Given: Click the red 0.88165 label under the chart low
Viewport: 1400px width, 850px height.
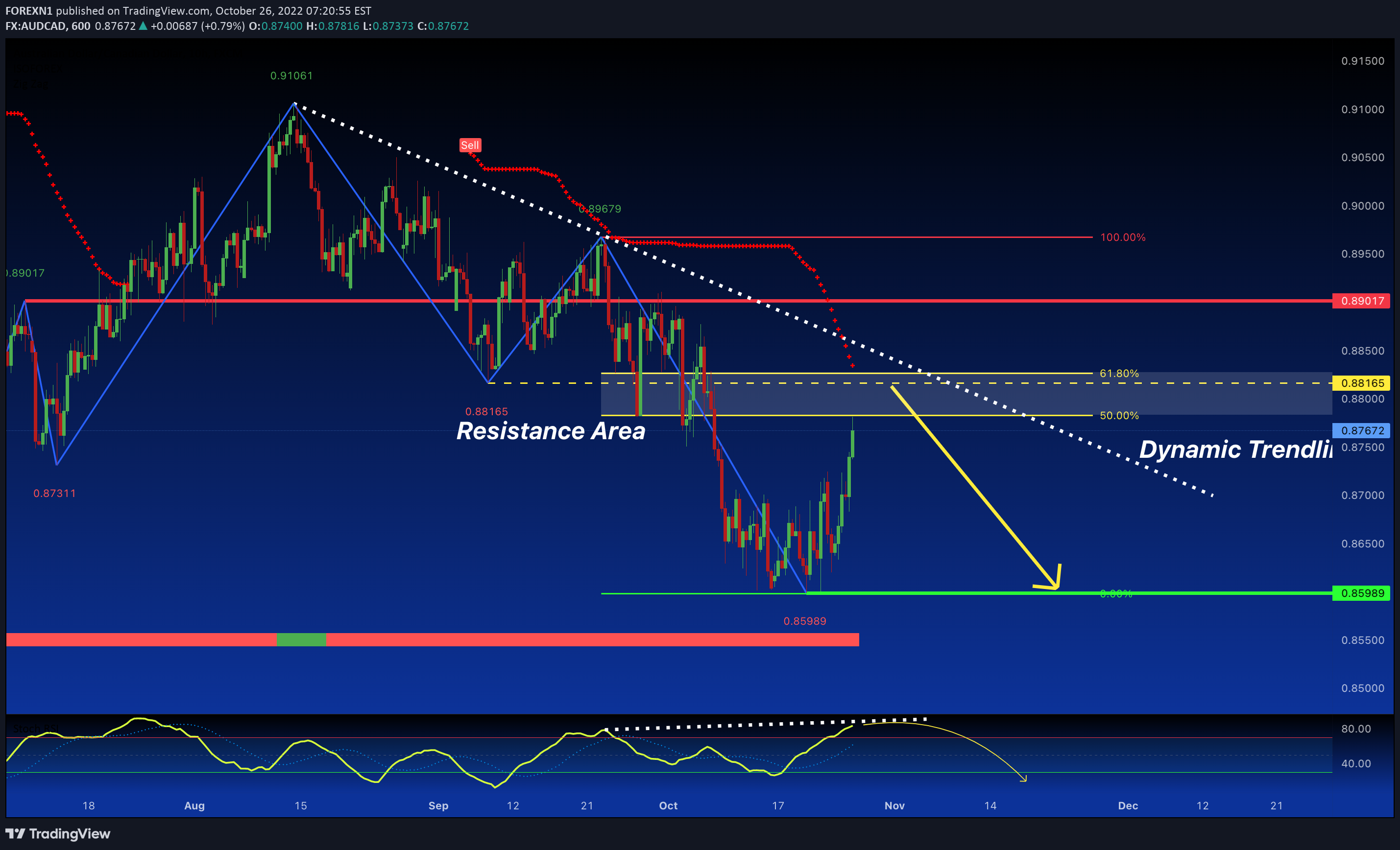Looking at the screenshot, I should (x=486, y=412).
